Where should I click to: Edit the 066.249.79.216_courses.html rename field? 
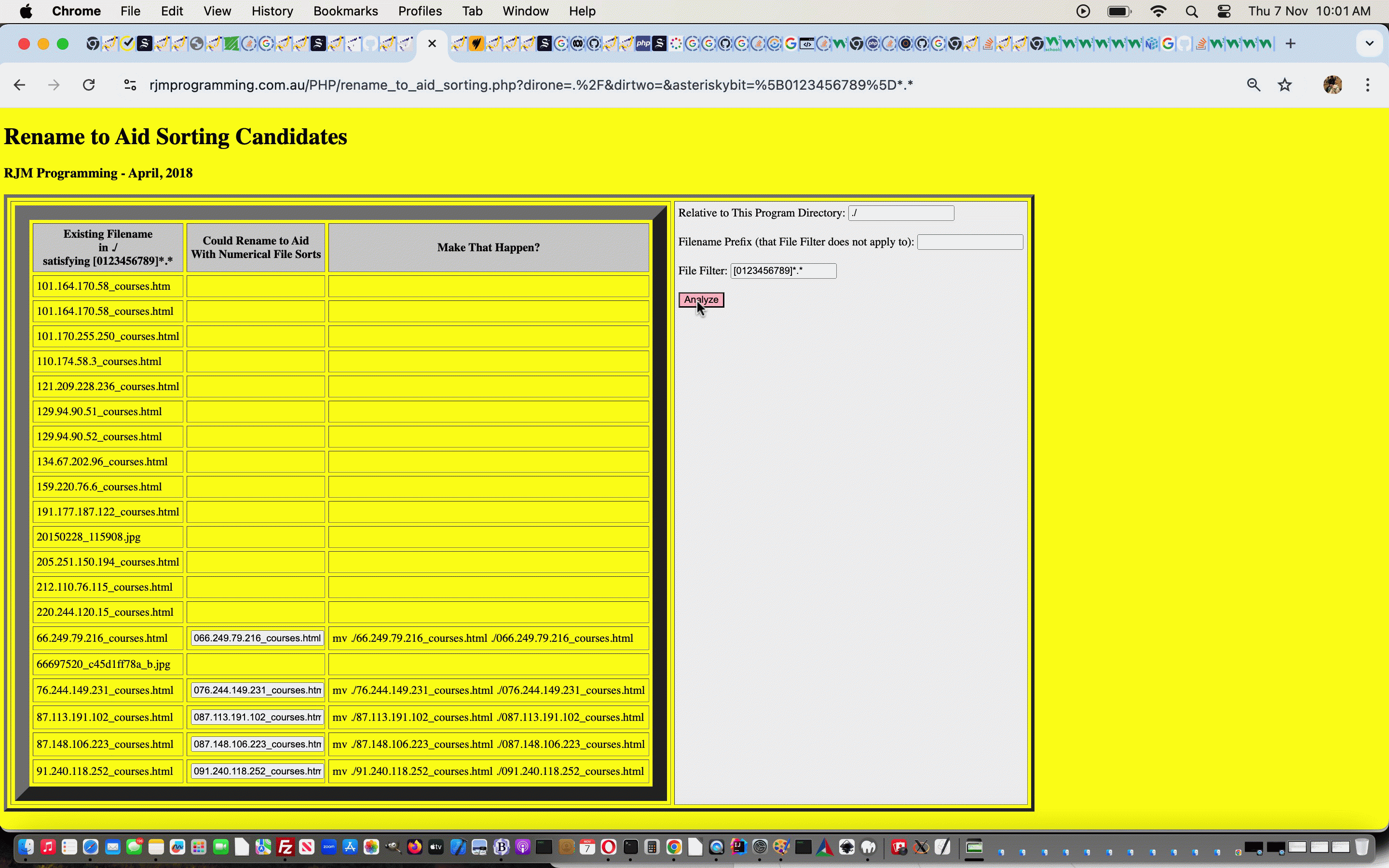(257, 638)
